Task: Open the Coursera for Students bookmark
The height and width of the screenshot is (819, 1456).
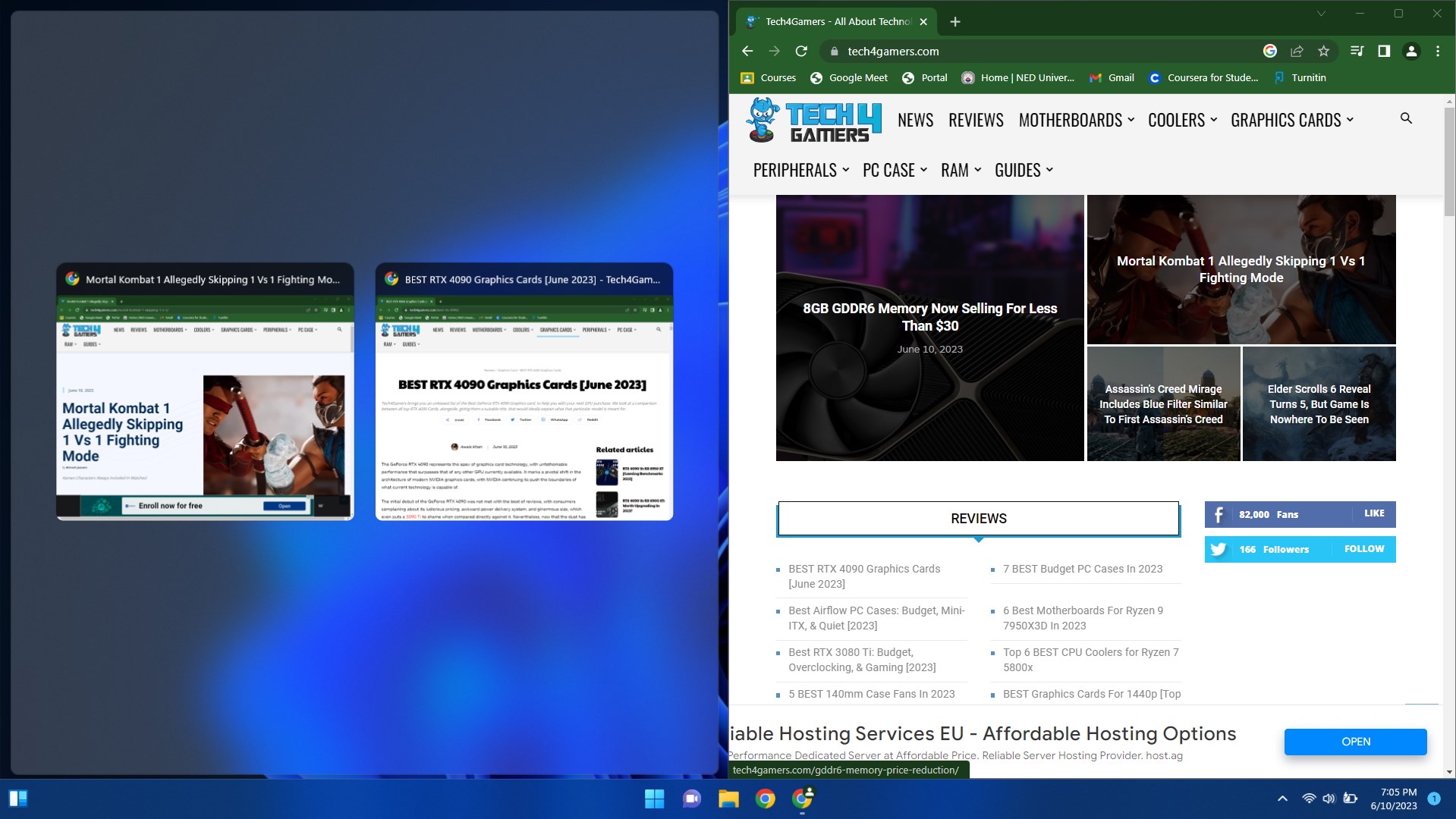Action: point(1203,77)
